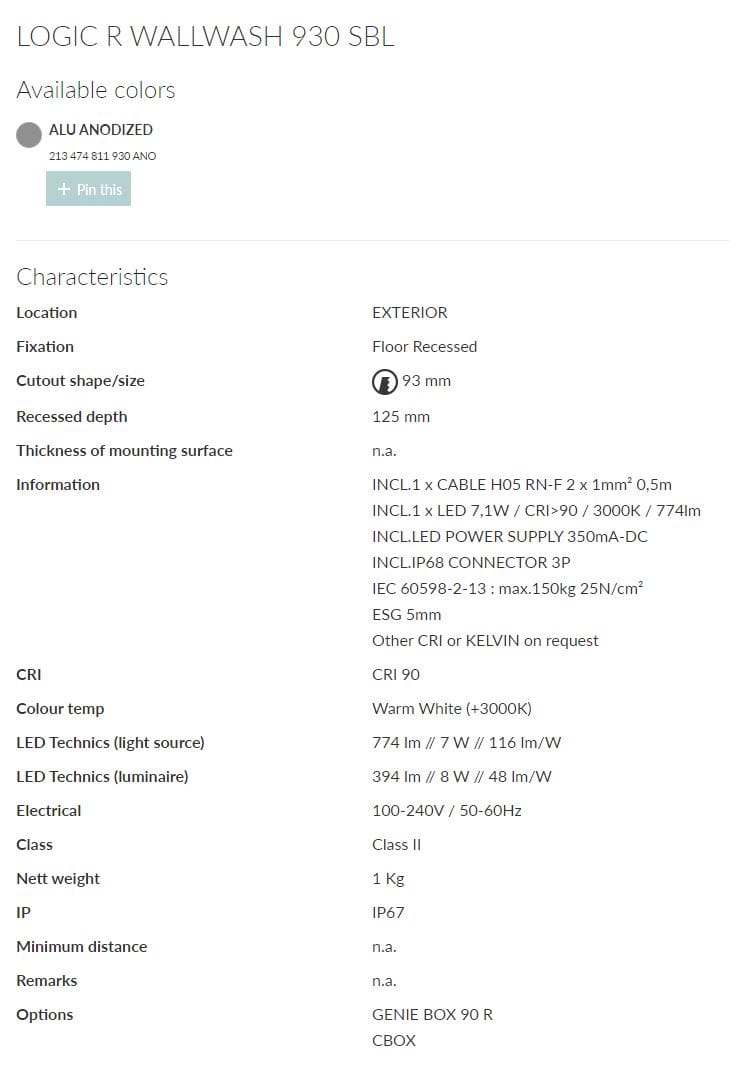
Task: Click the Class II value
Action: tap(396, 844)
